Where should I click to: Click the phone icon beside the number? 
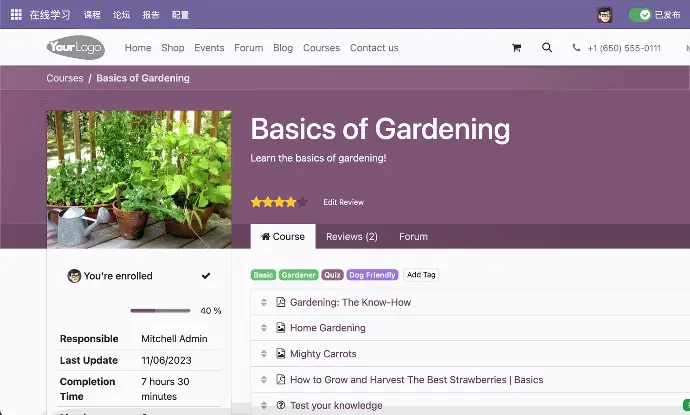[576, 48]
